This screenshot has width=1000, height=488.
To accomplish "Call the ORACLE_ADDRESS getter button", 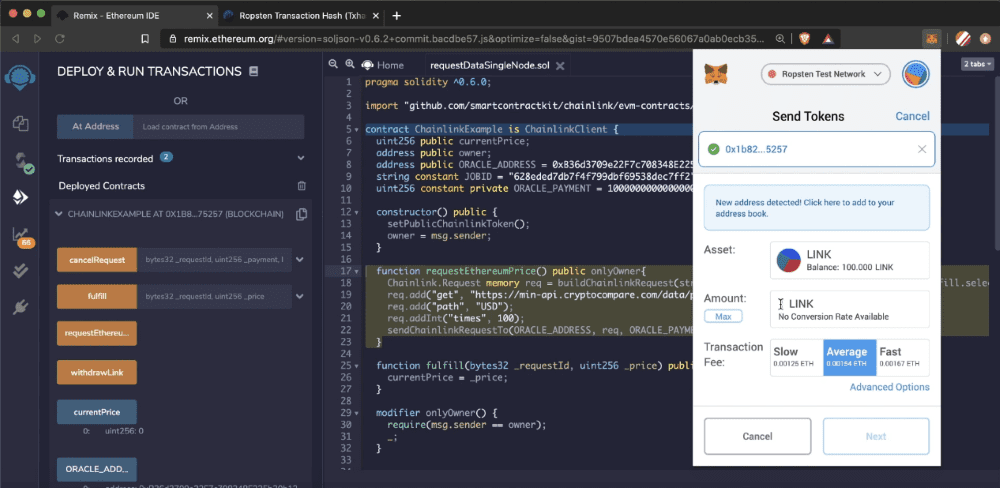I will (x=97, y=469).
